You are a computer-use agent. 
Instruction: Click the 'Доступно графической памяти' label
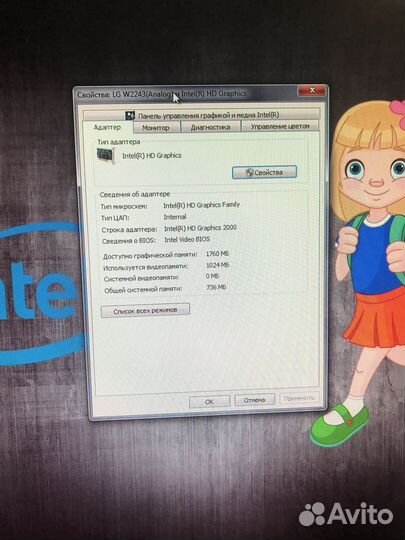(150, 256)
